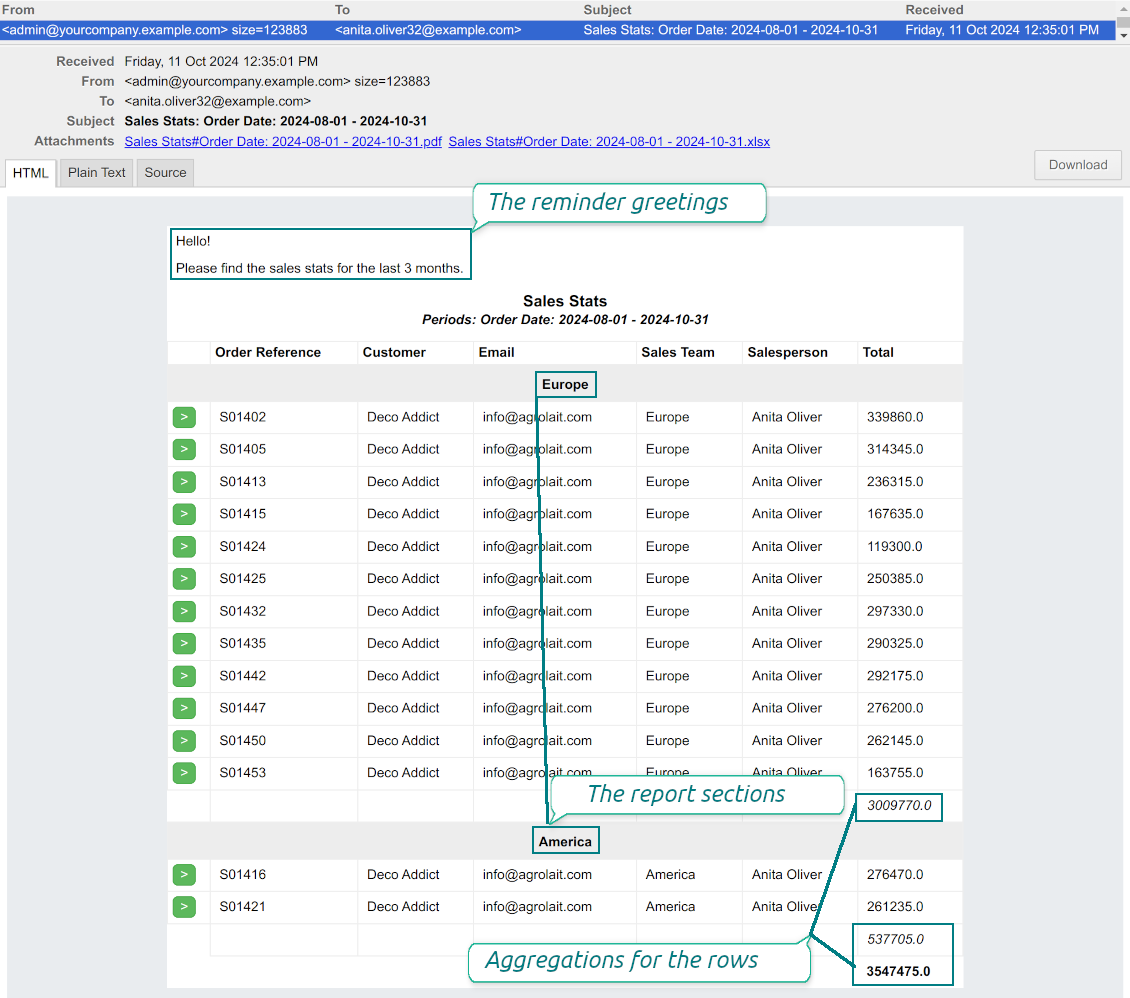
Task: Click the total 119300.0
Action: (894, 547)
